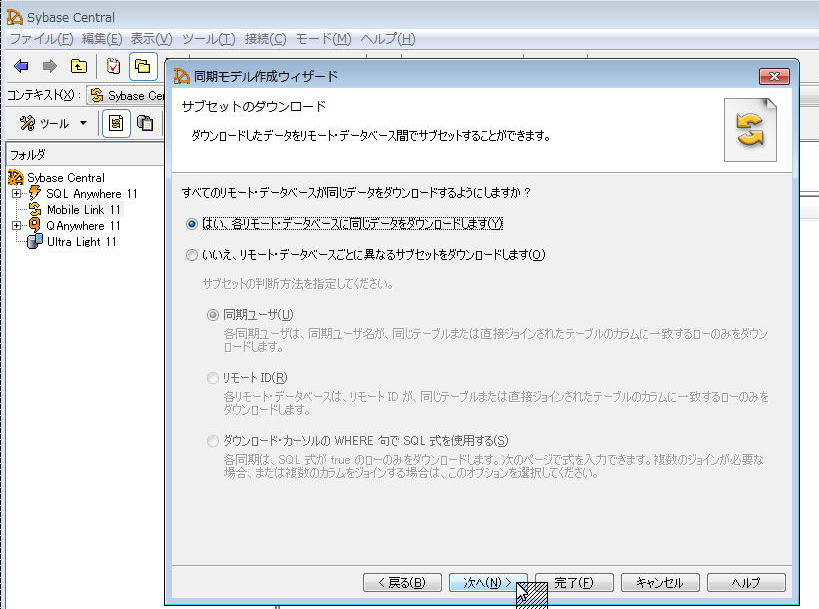This screenshot has height=609, width=819.
Task: Click the Forward arrow toolbar icon
Action: coord(49,67)
